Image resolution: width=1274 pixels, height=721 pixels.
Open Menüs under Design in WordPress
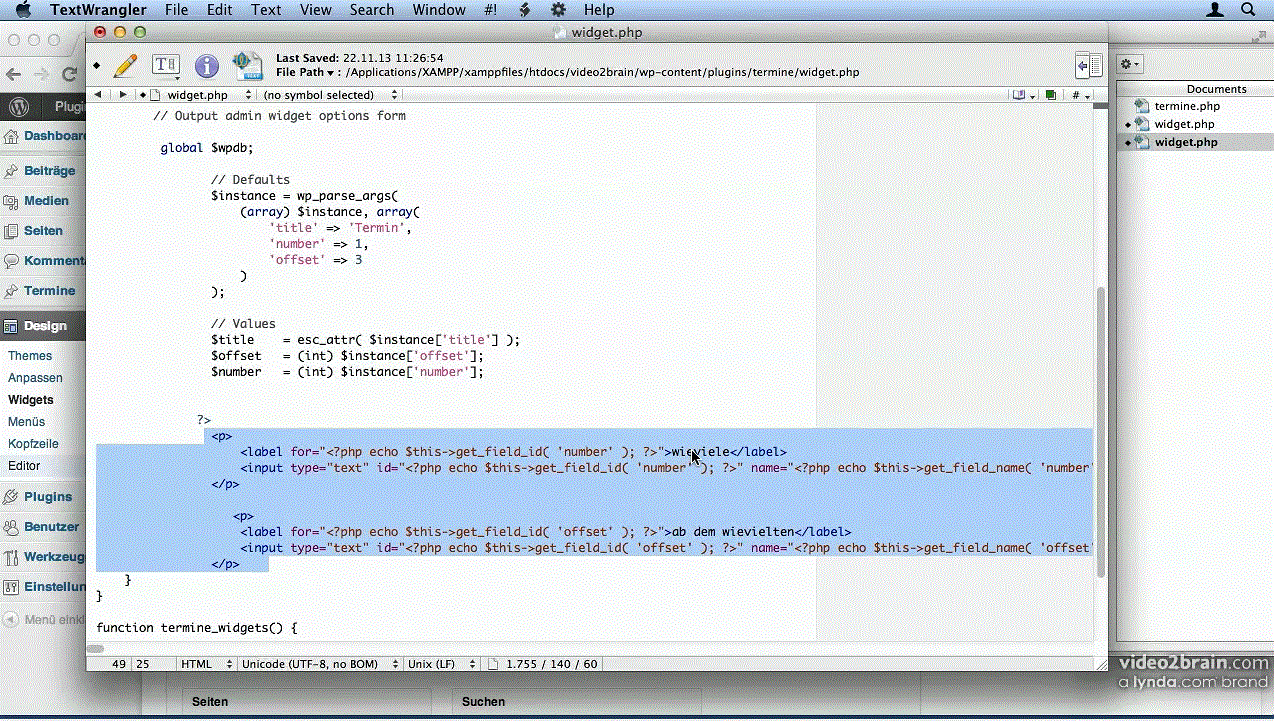coord(26,422)
